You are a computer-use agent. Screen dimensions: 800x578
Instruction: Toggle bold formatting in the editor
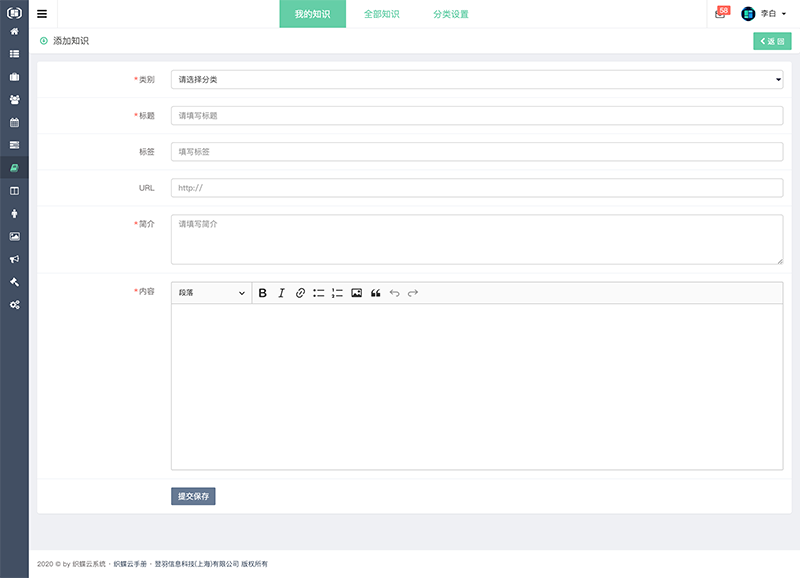[x=263, y=293]
